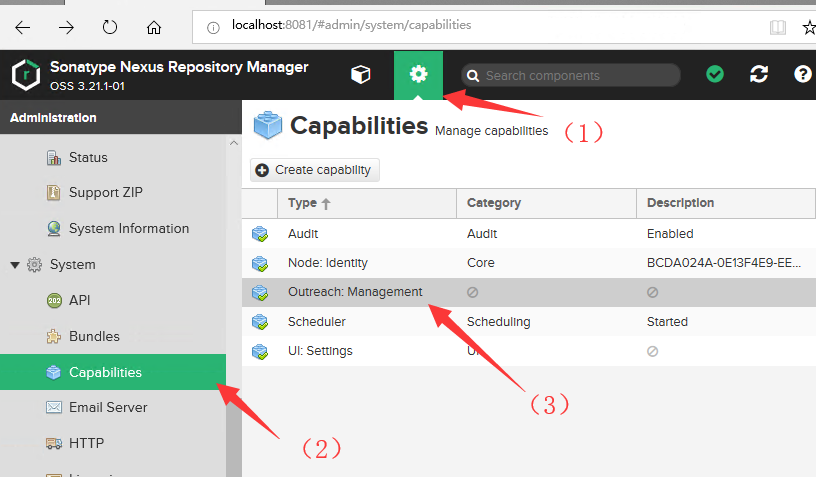Open the Help question mark menu
The width and height of the screenshot is (816, 477).
tap(802, 74)
